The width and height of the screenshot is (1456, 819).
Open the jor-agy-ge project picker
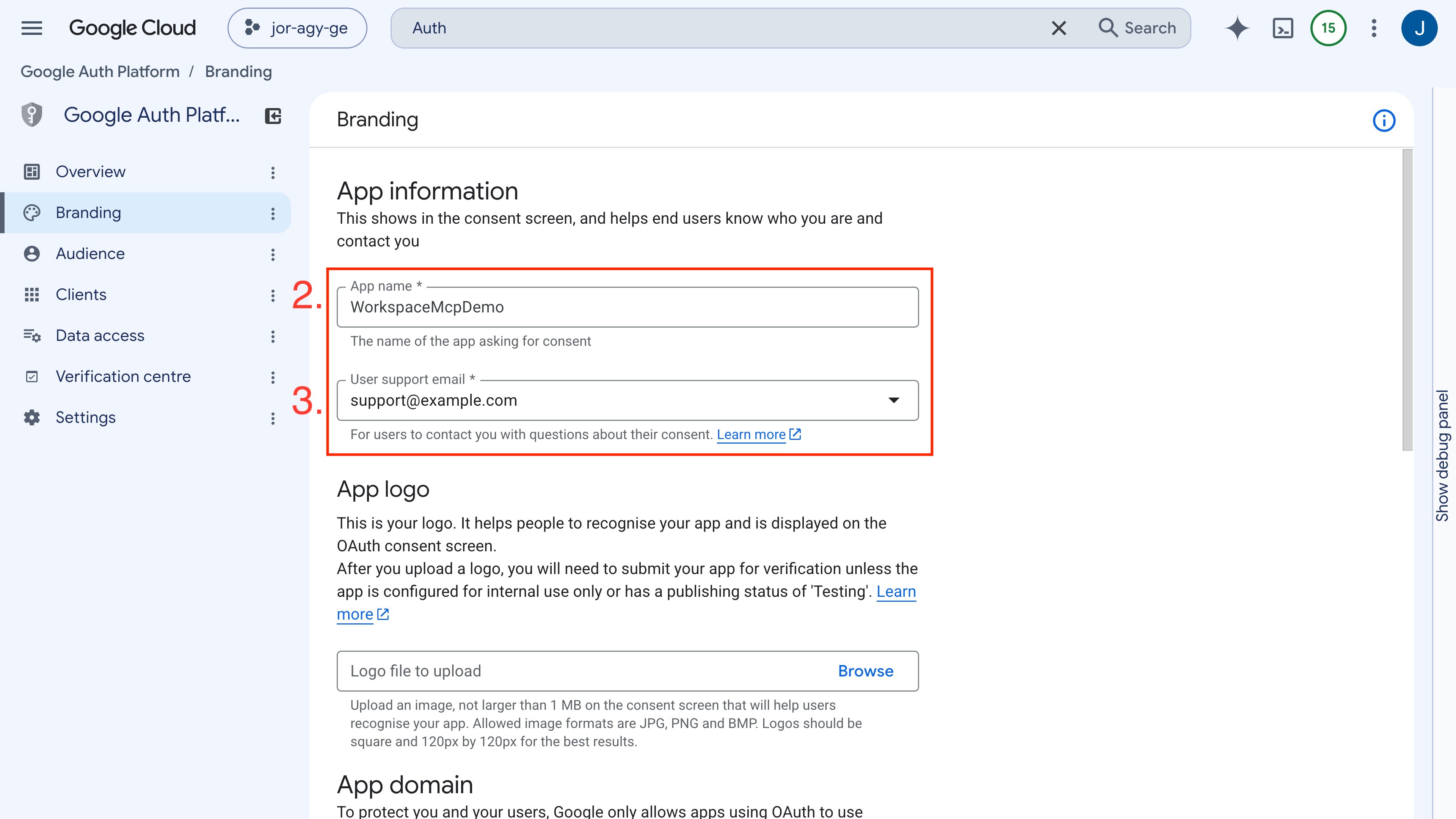tap(297, 28)
